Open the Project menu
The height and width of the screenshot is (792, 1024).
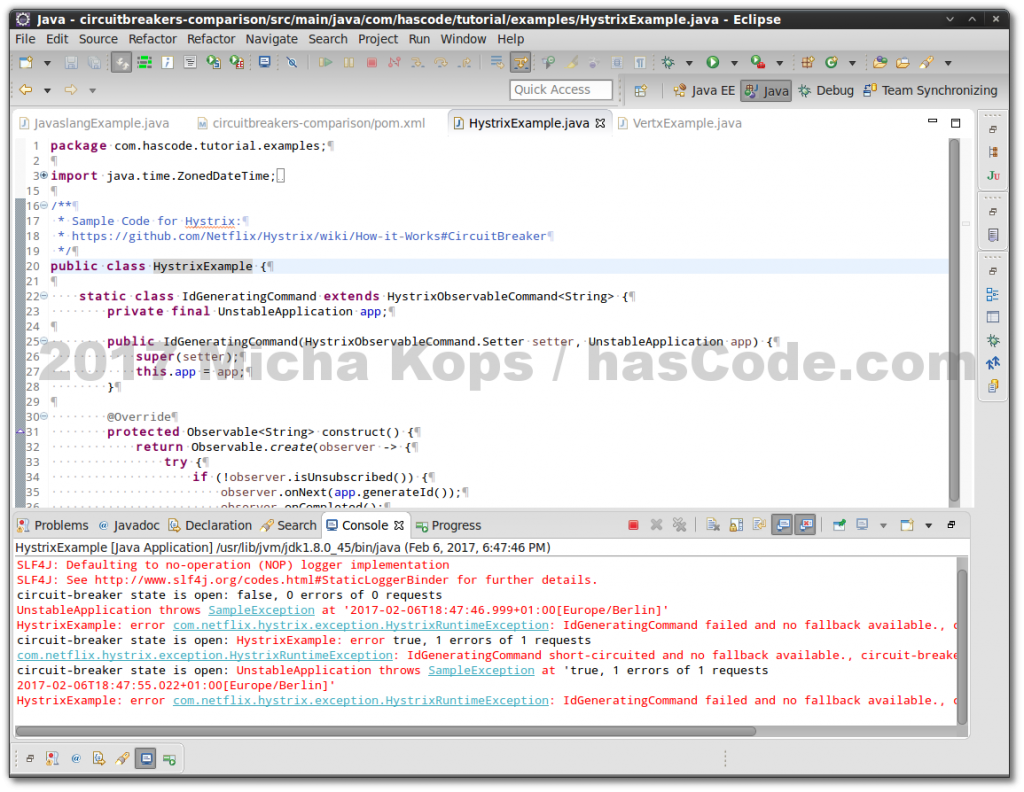point(377,39)
